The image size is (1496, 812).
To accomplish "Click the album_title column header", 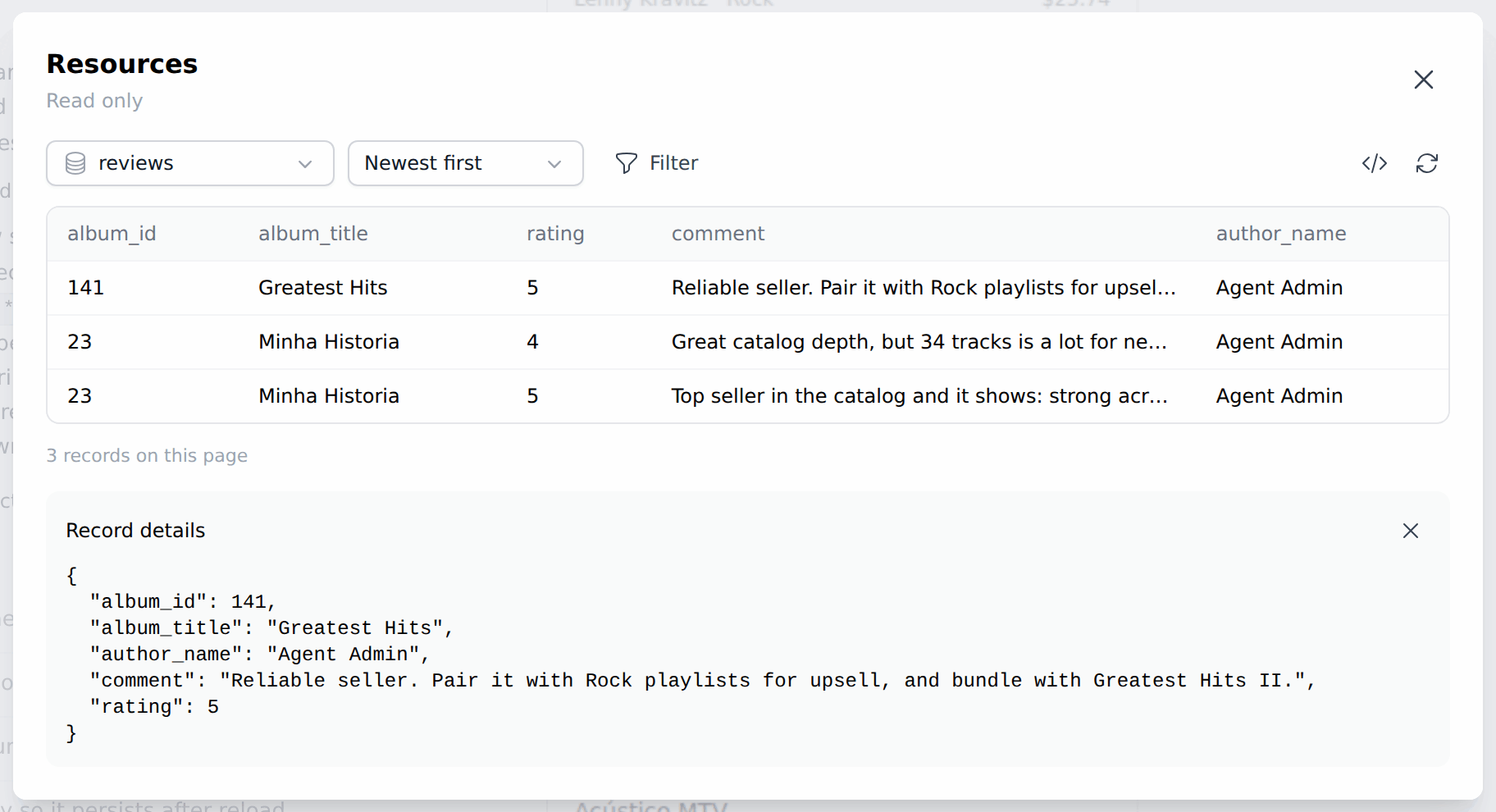I will click(x=313, y=234).
